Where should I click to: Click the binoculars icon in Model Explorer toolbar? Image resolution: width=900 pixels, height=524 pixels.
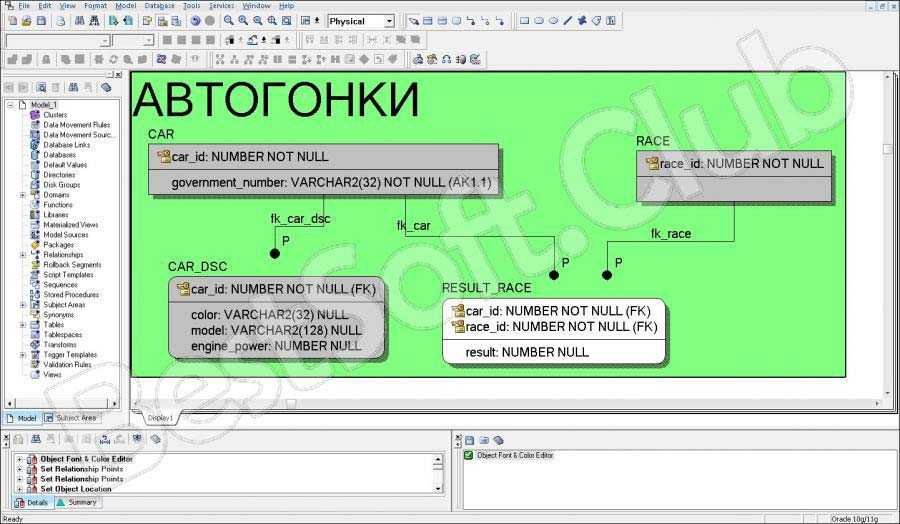click(x=73, y=87)
